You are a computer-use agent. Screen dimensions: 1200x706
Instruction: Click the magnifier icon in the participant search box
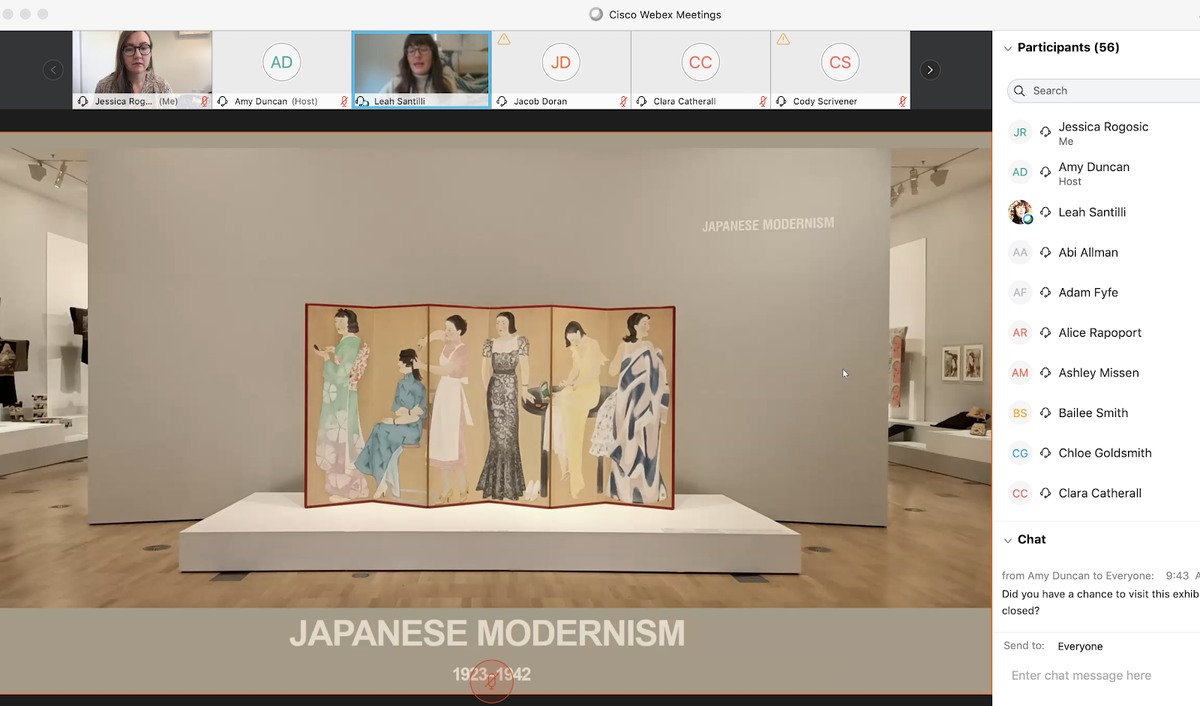1020,90
